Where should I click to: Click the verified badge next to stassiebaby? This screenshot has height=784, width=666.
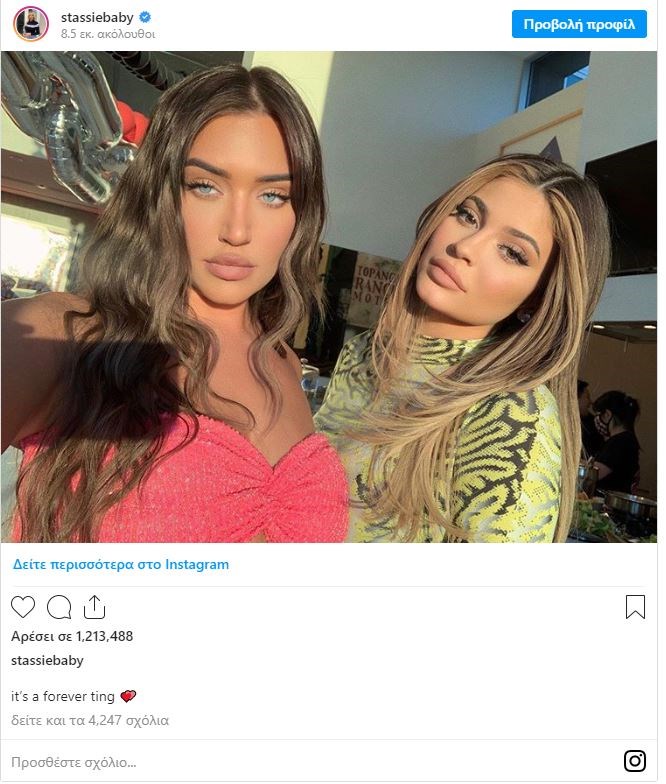click(x=145, y=18)
